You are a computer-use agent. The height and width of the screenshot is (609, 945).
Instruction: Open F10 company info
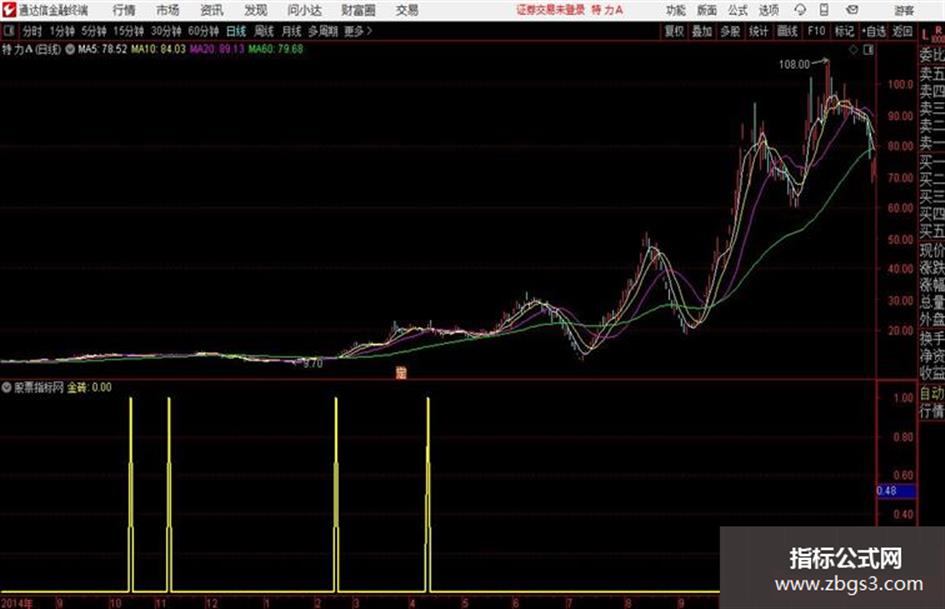click(817, 31)
